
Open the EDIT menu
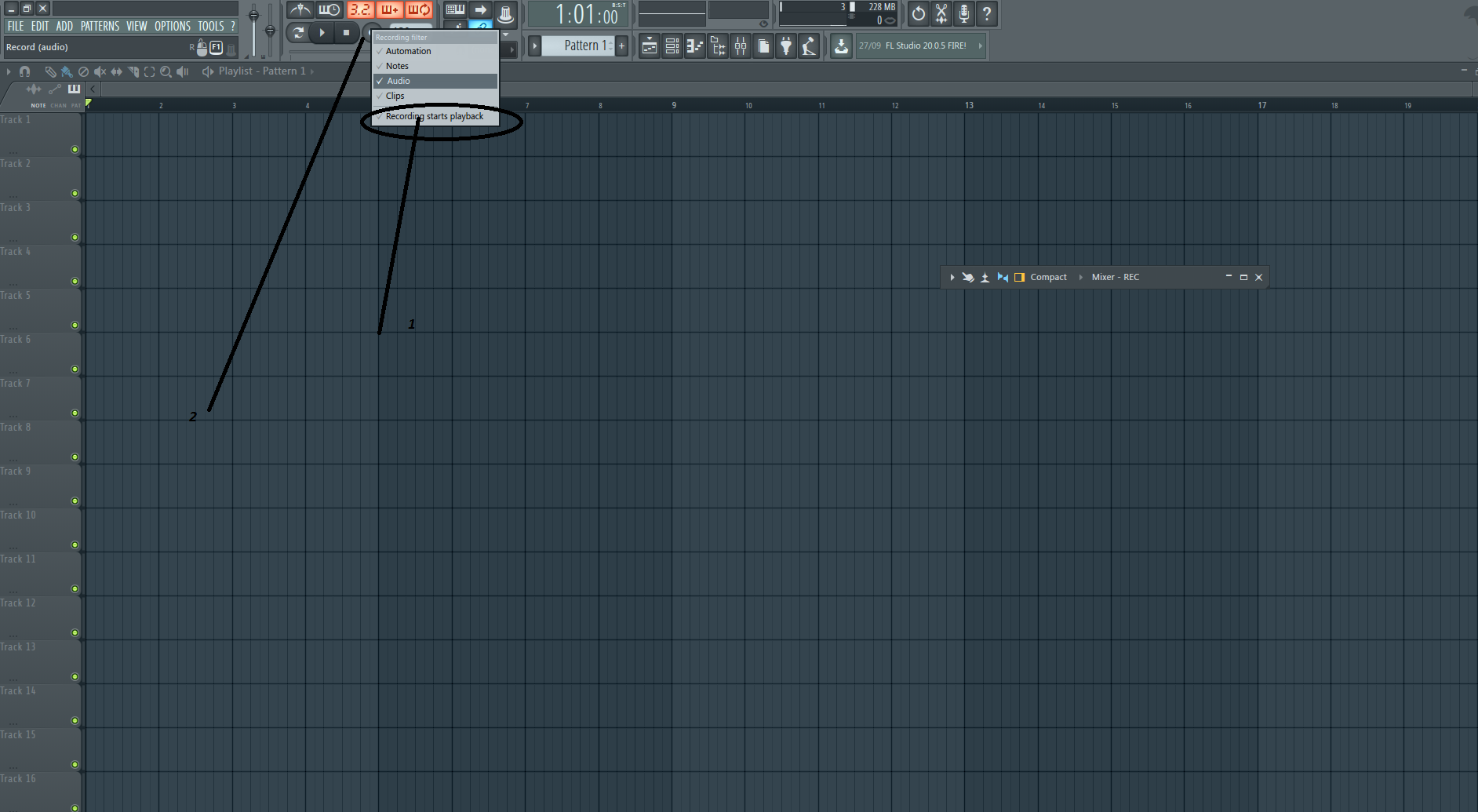coord(40,26)
